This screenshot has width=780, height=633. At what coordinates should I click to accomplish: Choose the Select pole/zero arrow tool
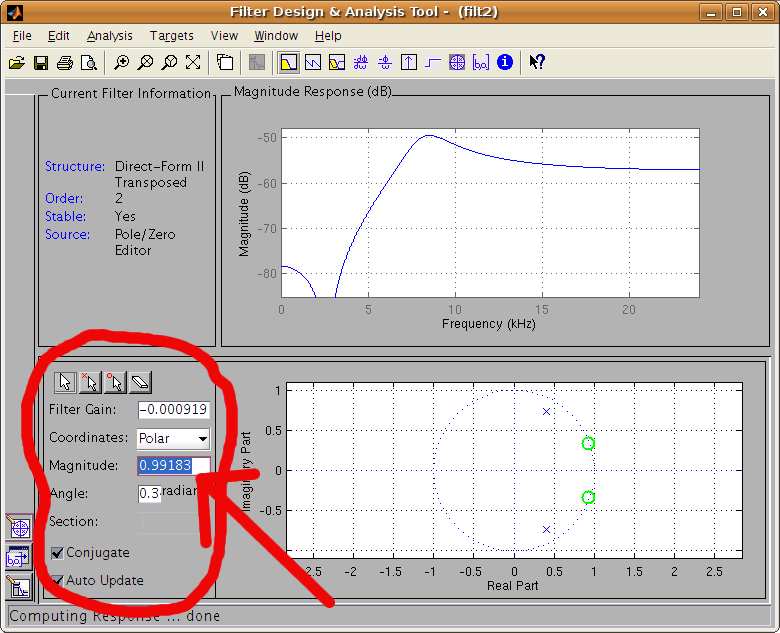pos(65,382)
